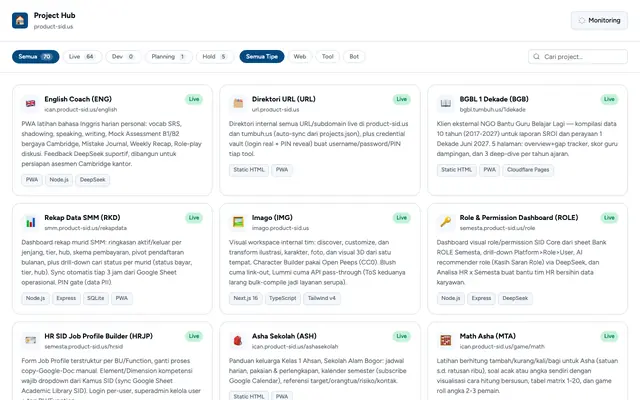Click semesta.product-sid.us/role URL text
Image resolution: width=640 pixels, height=400 pixels.
497,228
